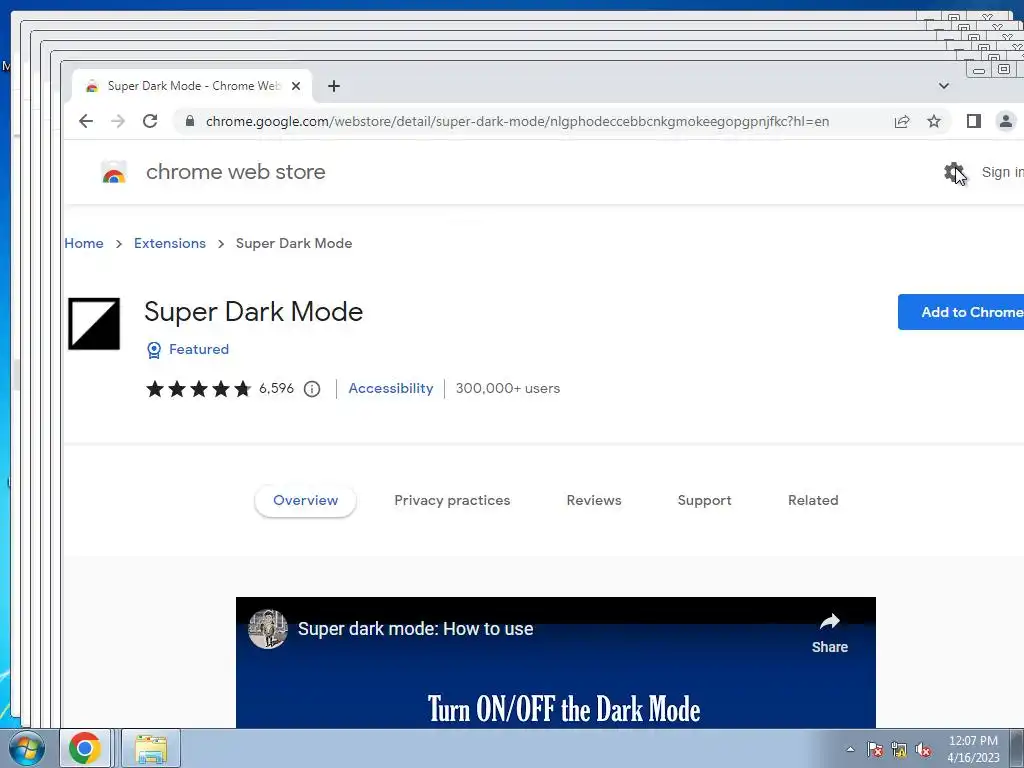
Task: Open Windows Explorer from taskbar
Action: [151, 748]
